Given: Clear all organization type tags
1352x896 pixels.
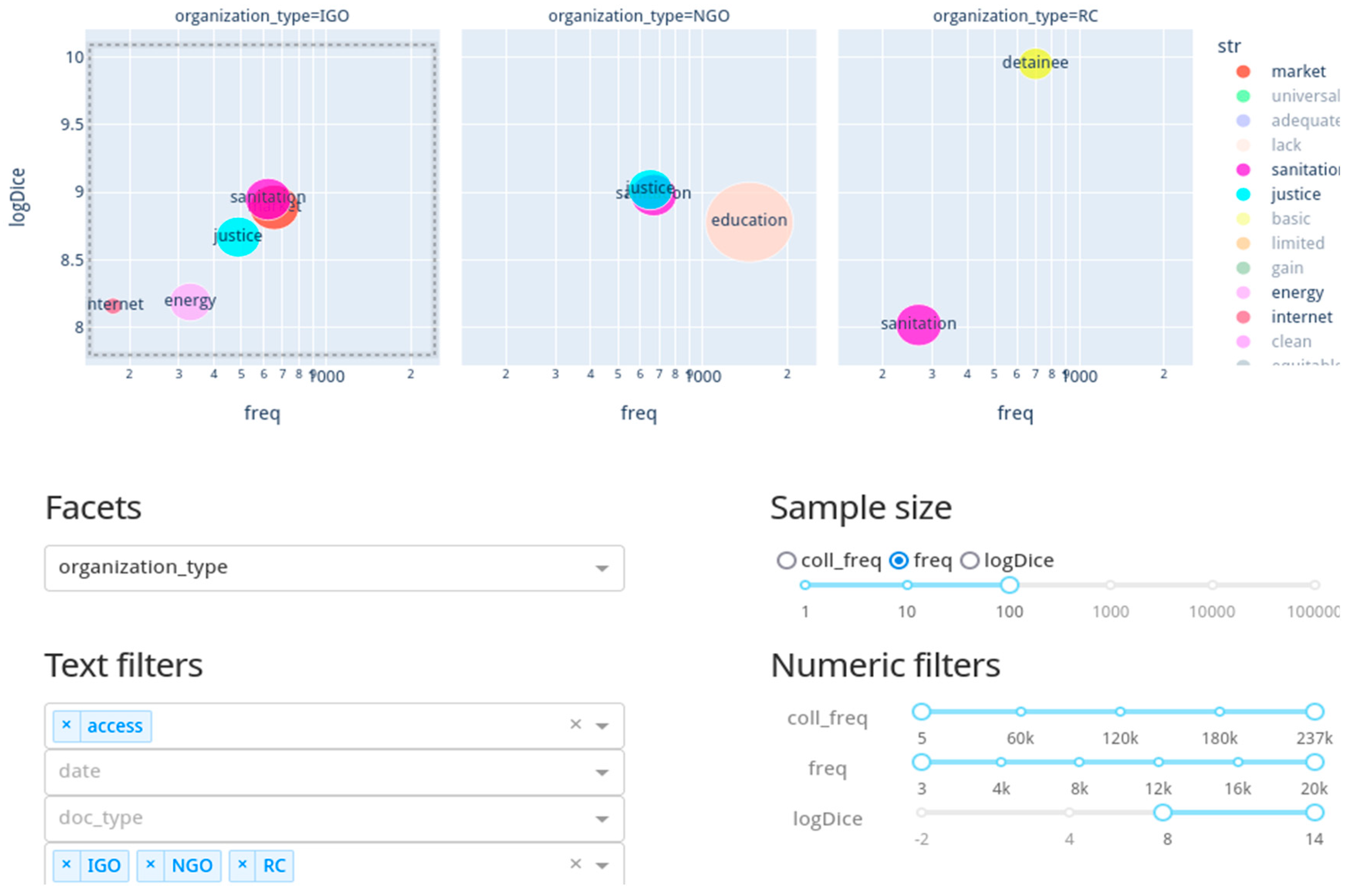Looking at the screenshot, I should point(576,865).
